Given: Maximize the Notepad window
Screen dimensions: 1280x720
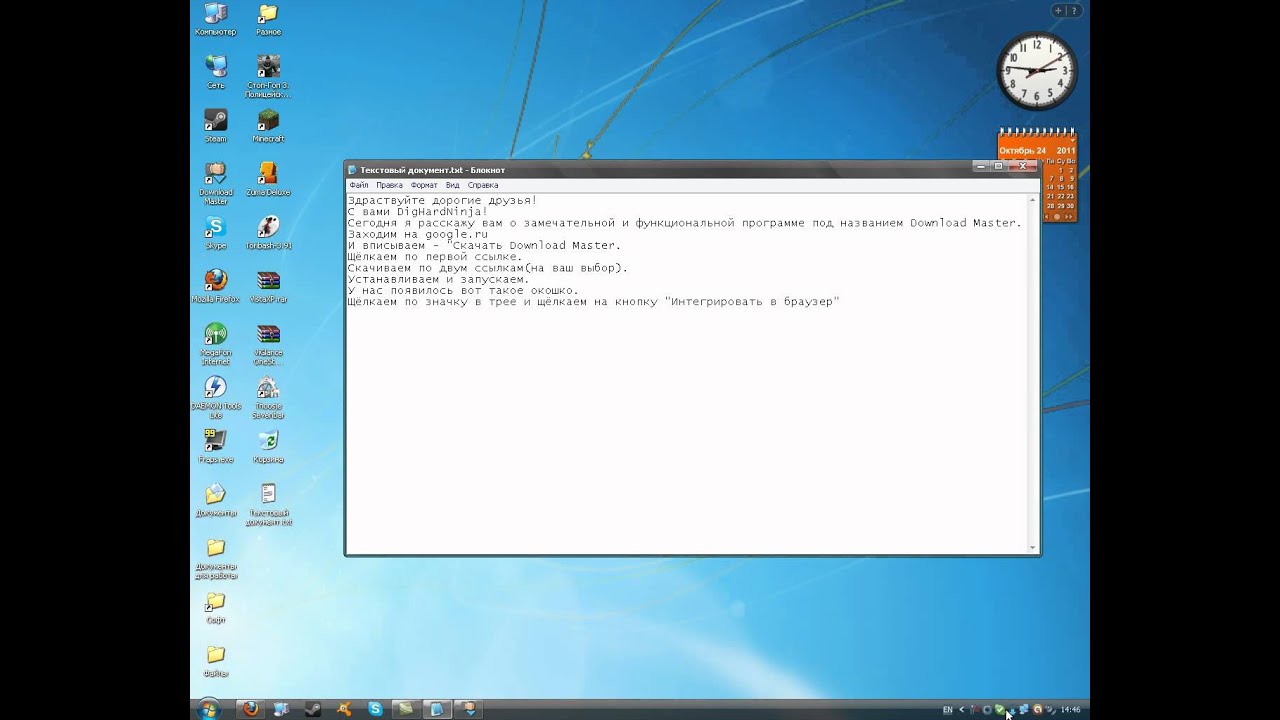Looking at the screenshot, I should pyautogui.click(x=998, y=166).
